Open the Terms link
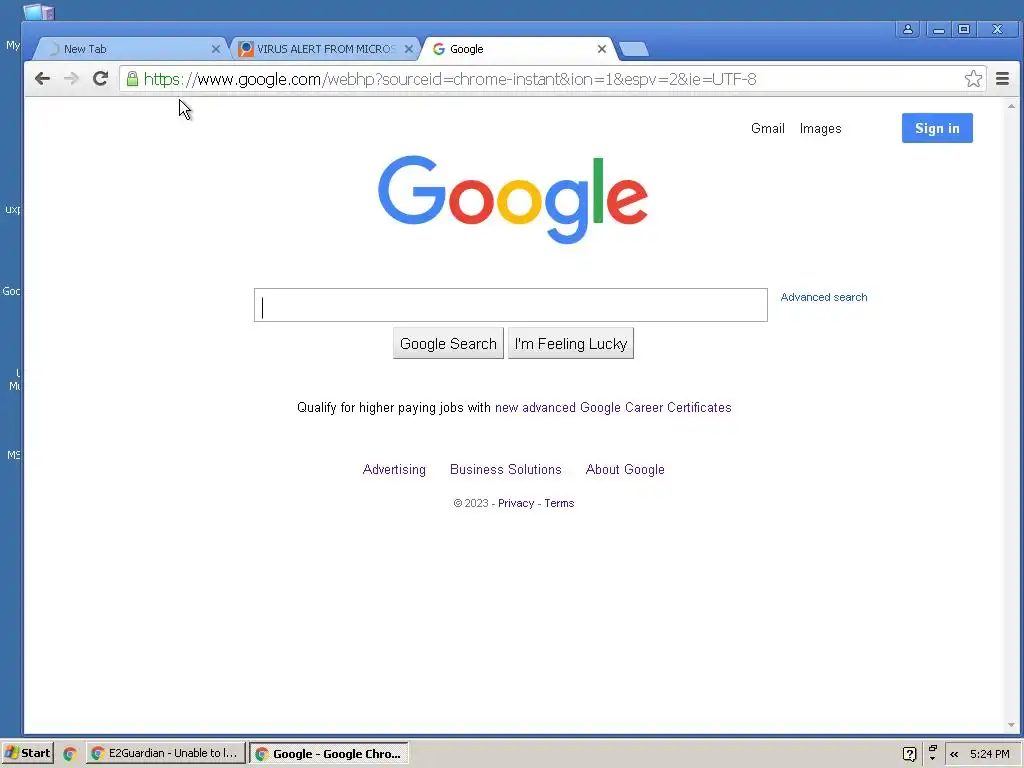 click(x=559, y=504)
